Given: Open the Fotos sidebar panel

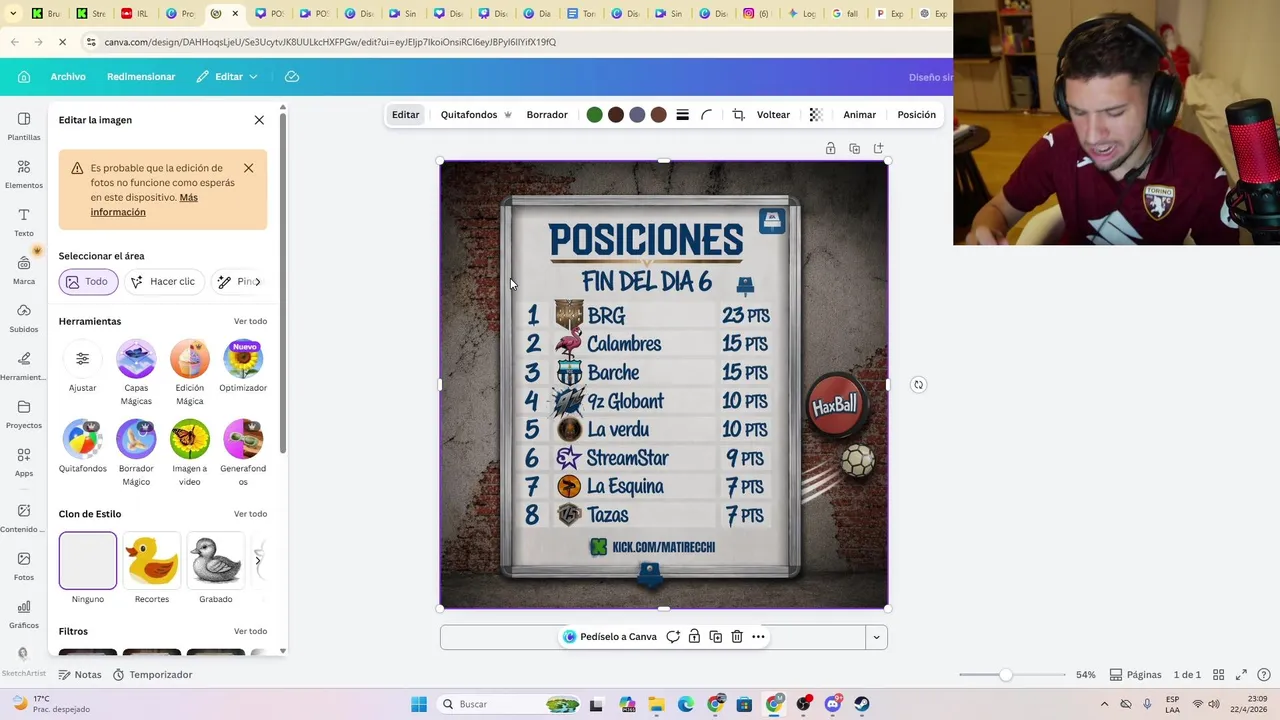Looking at the screenshot, I should 24,566.
